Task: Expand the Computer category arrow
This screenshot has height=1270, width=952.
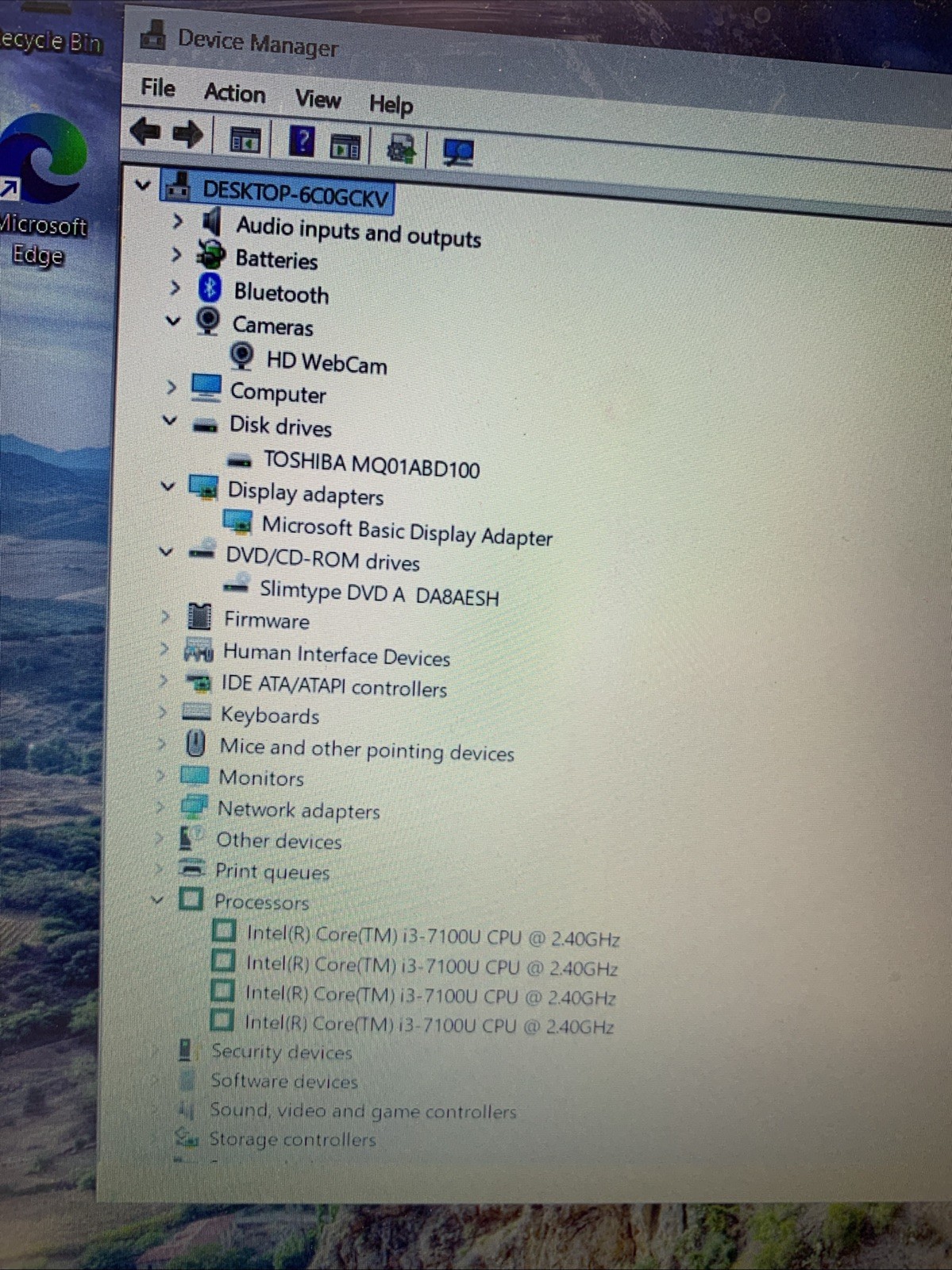Action: click(172, 388)
